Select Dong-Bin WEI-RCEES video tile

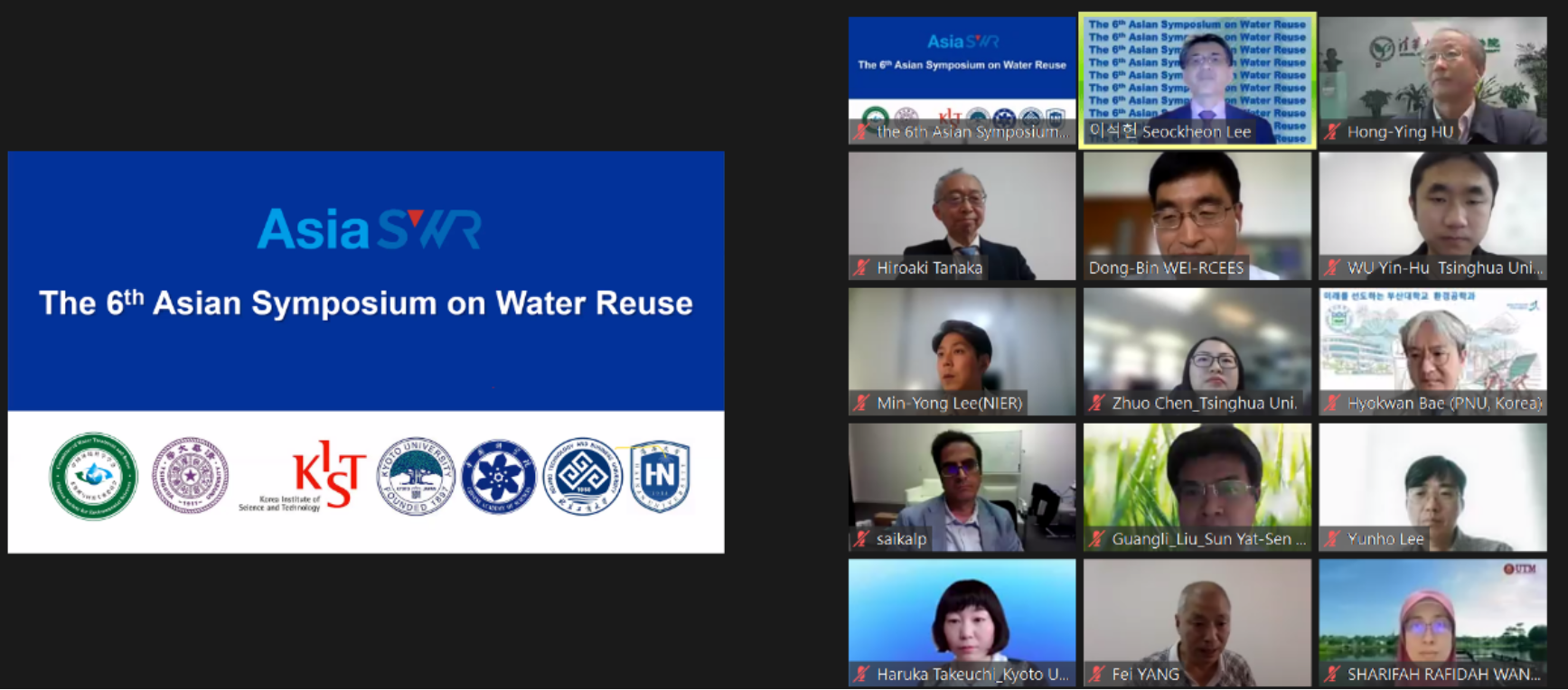click(1197, 215)
